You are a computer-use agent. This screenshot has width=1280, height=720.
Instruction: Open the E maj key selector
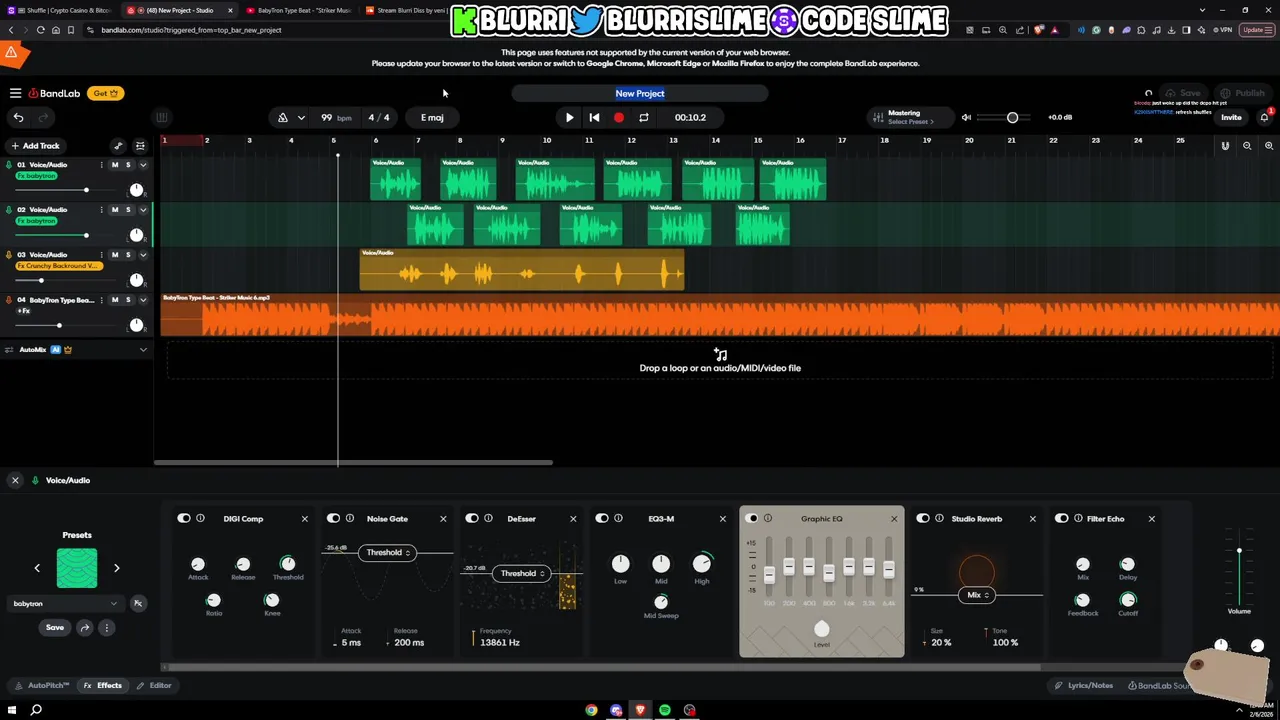point(432,118)
